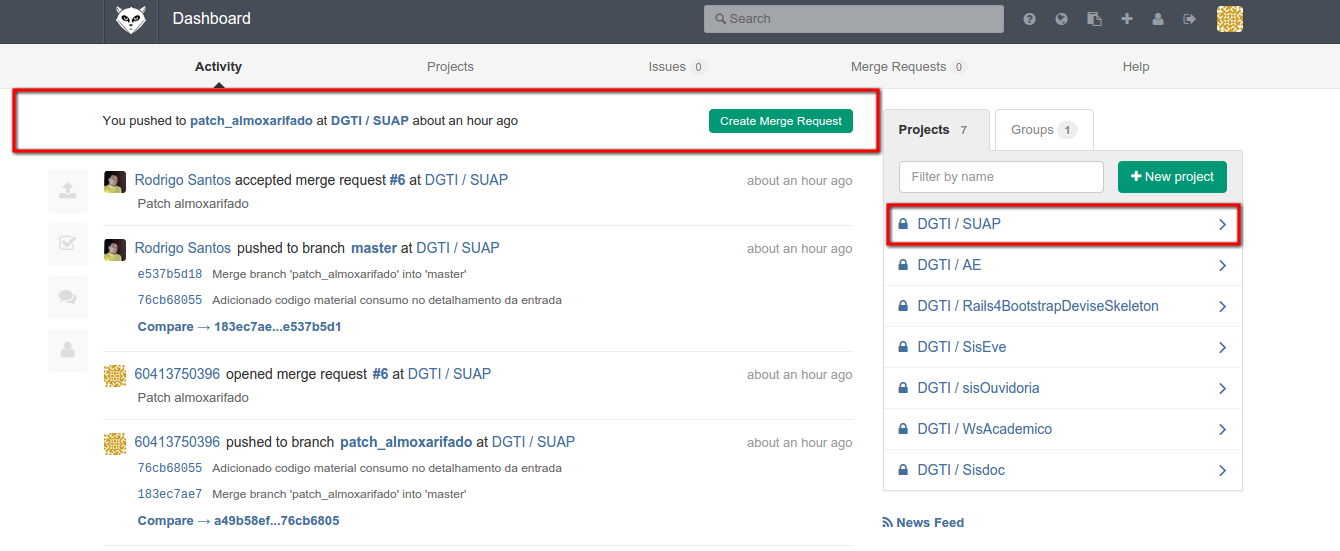Screen dimensions: 1340x551
Task: Open chevron for DGTI / SisEve
Action: 1222,347
